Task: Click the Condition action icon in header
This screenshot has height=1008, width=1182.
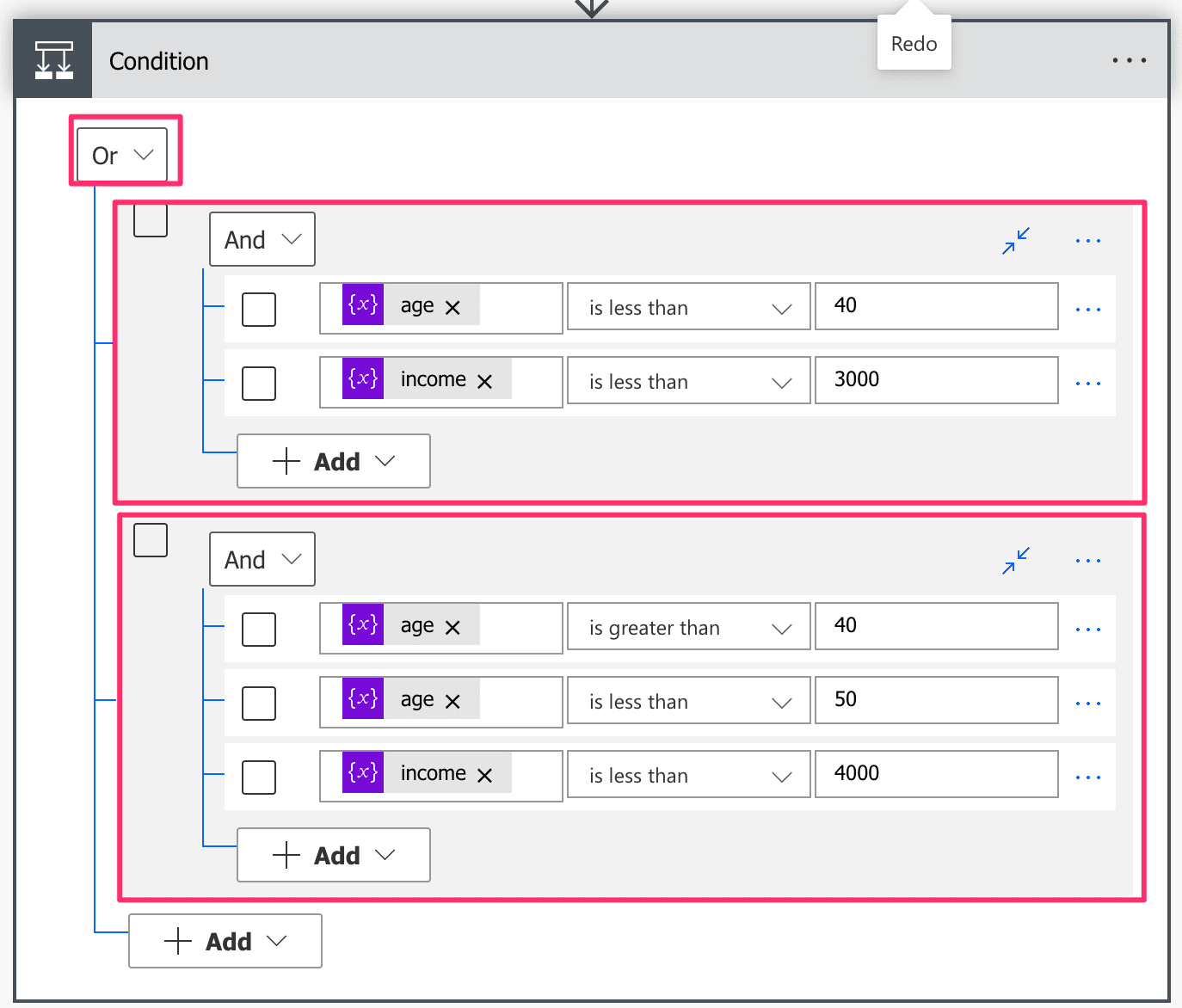Action: coord(53,61)
